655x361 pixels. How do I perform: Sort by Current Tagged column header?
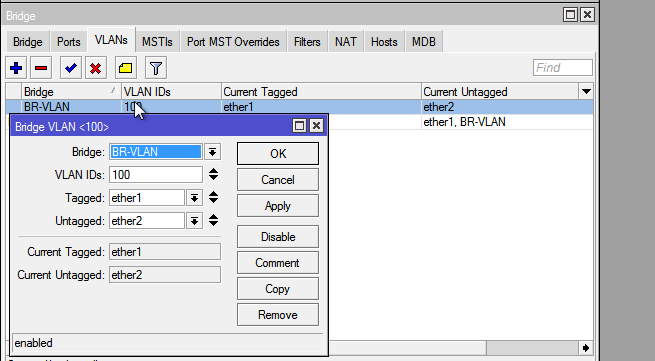[x=321, y=92]
